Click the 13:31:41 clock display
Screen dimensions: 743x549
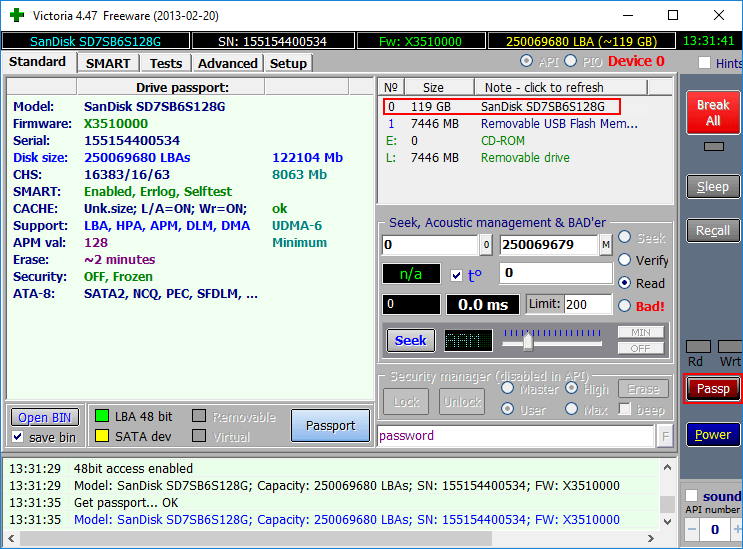click(708, 41)
